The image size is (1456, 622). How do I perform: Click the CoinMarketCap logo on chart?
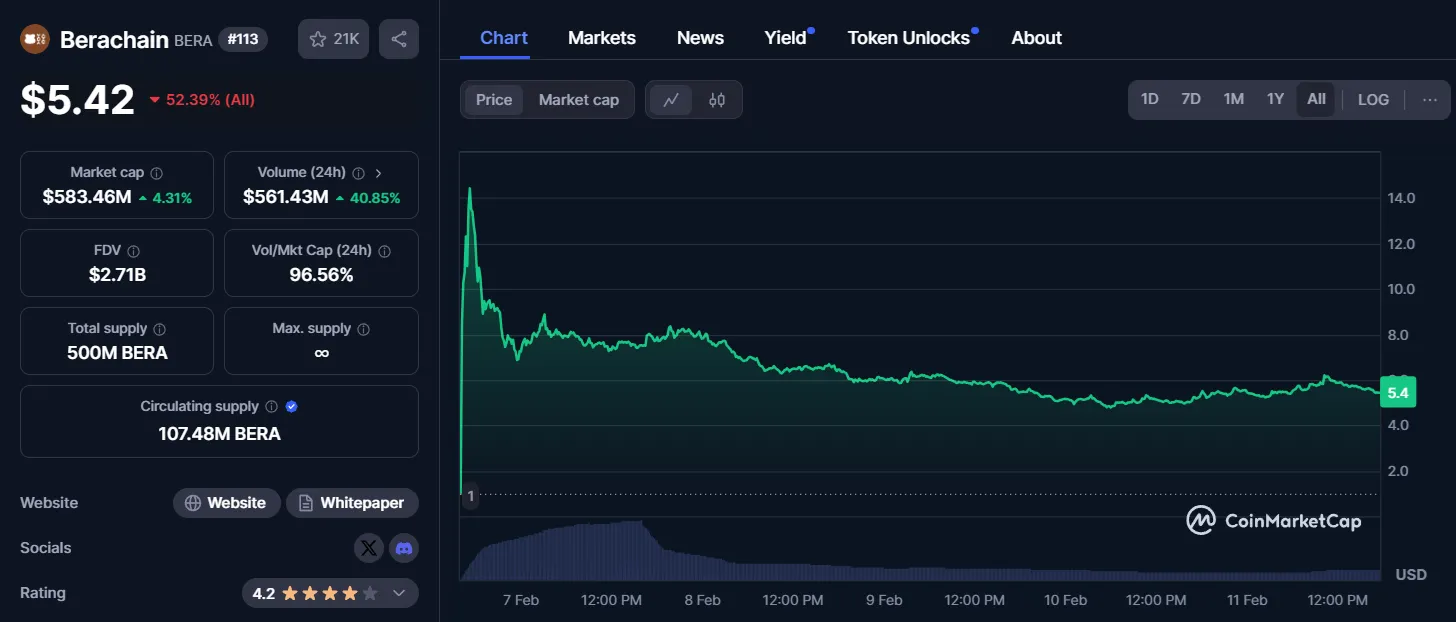pyautogui.click(x=1273, y=520)
